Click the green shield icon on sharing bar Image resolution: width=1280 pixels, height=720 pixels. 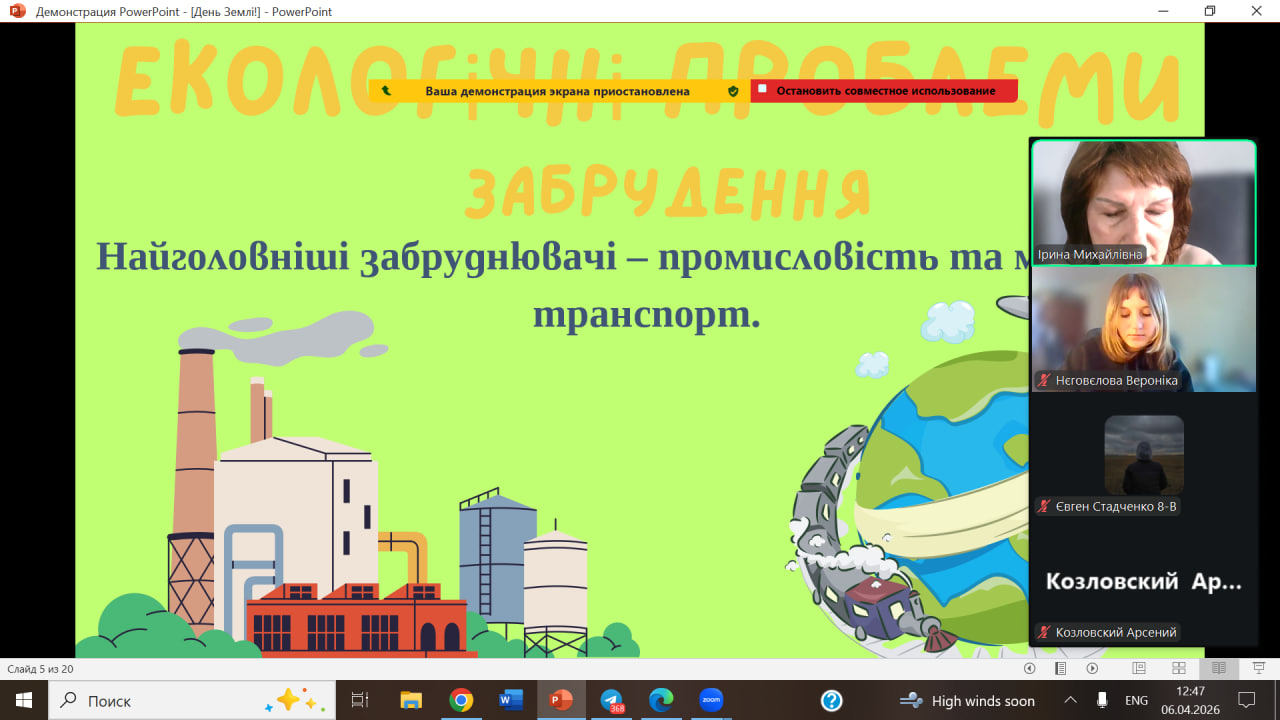[x=733, y=91]
